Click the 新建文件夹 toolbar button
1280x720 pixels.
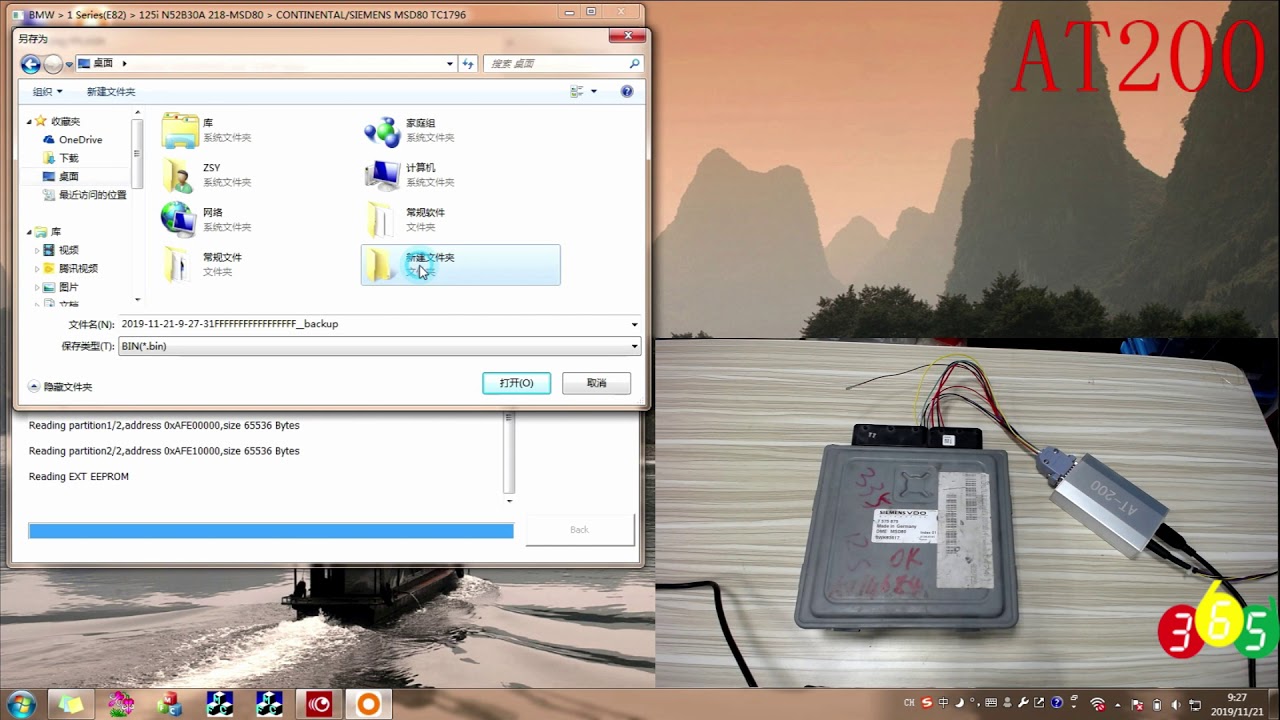point(111,91)
